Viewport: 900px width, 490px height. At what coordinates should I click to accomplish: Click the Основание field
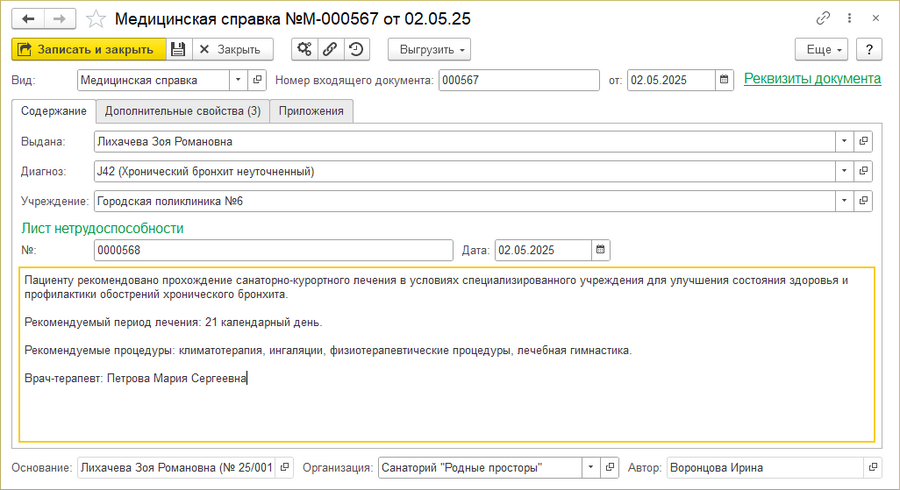point(177,468)
